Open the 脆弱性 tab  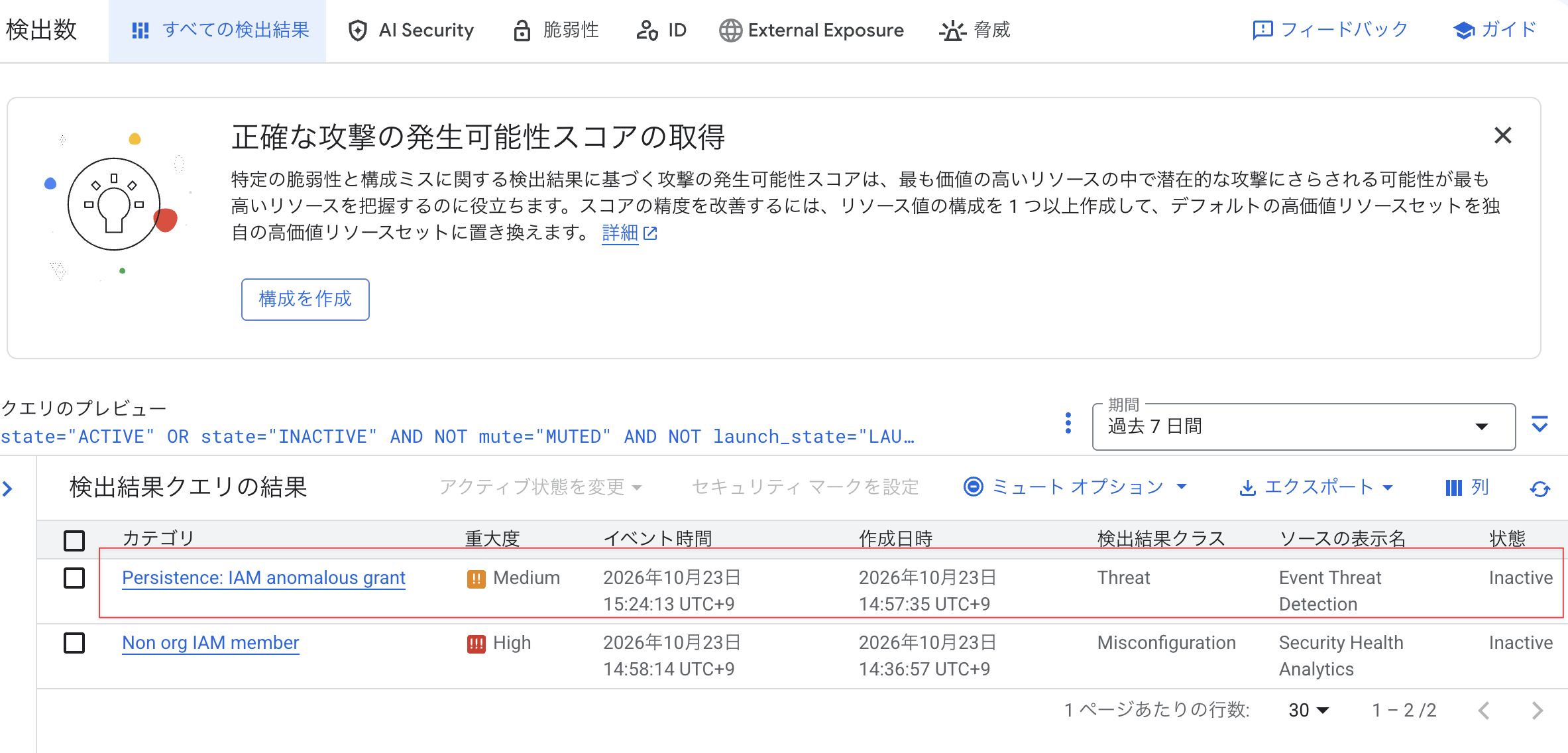[x=555, y=30]
